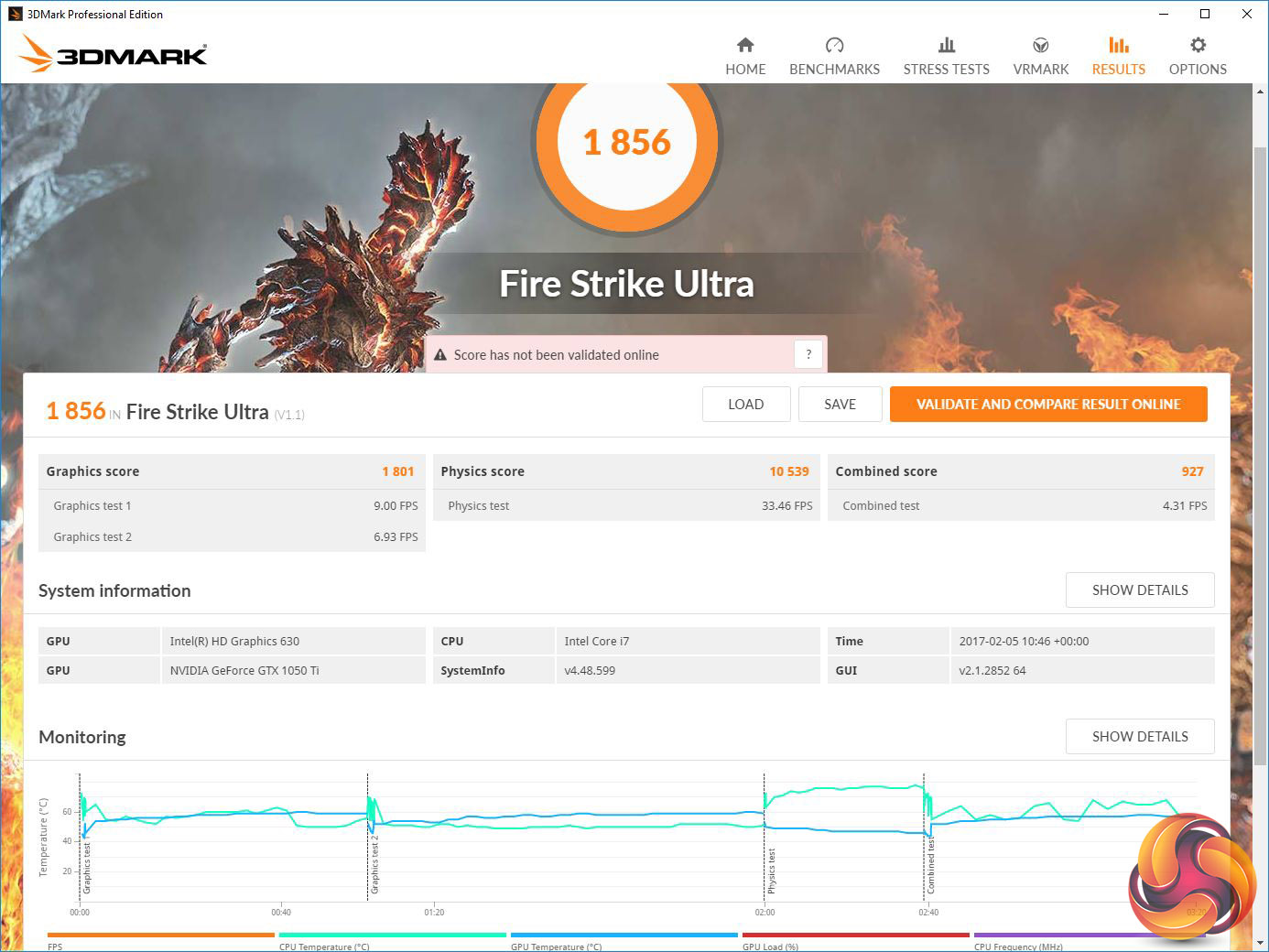Select the RESULTS section
Screen dimensions: 1269x952
(1118, 57)
